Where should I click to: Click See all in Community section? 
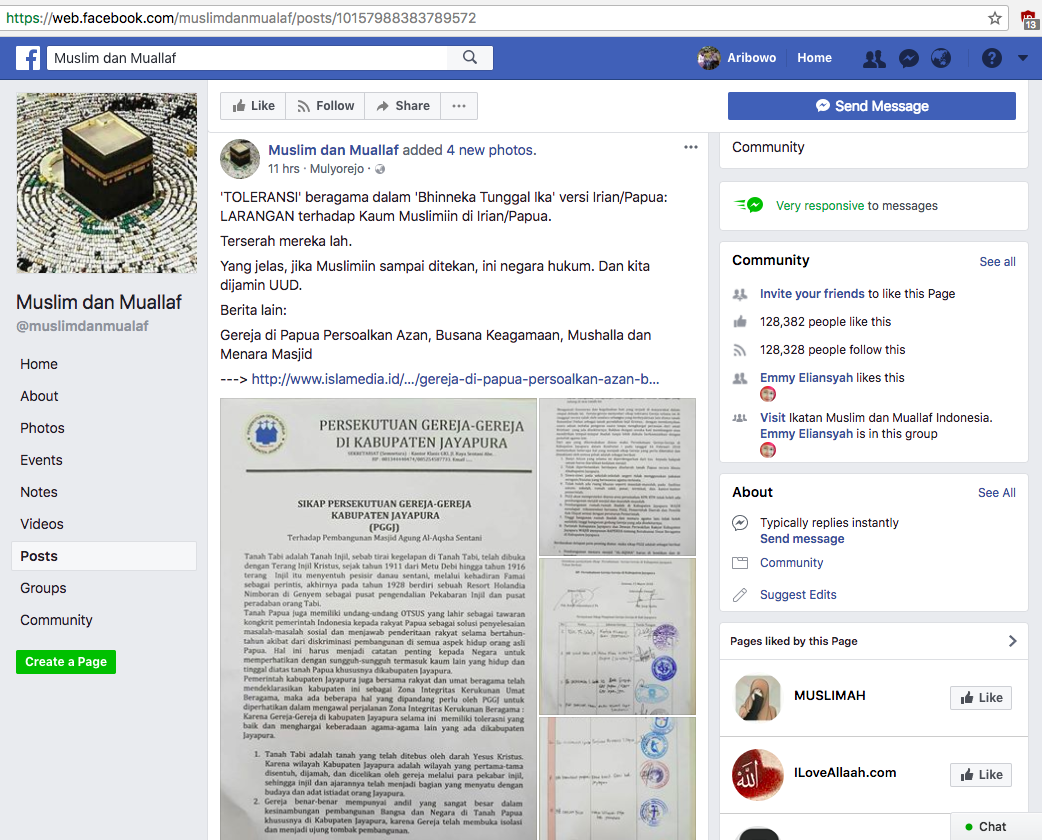(x=997, y=262)
